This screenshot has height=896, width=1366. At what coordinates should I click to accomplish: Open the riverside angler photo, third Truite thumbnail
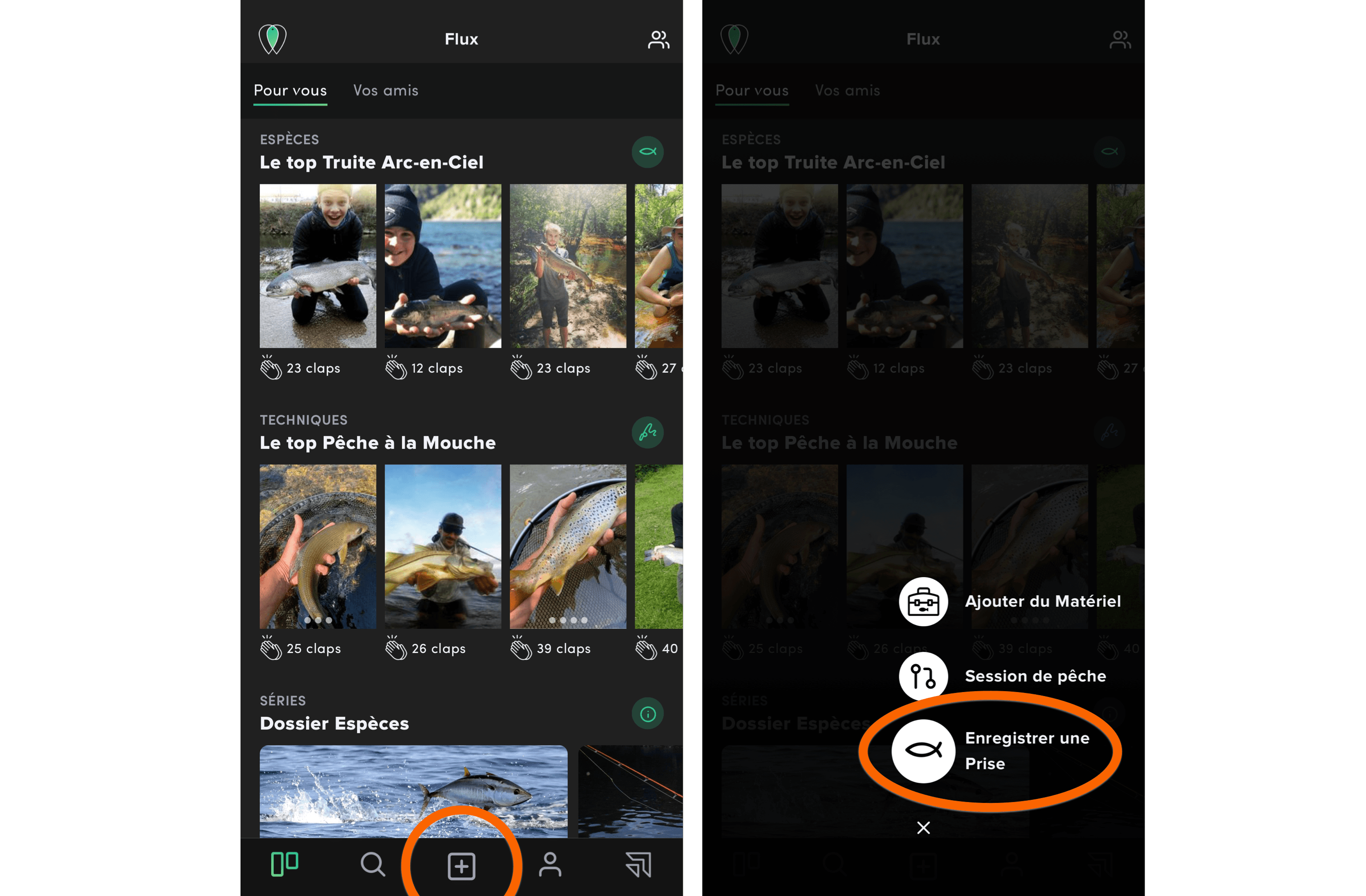(x=568, y=266)
